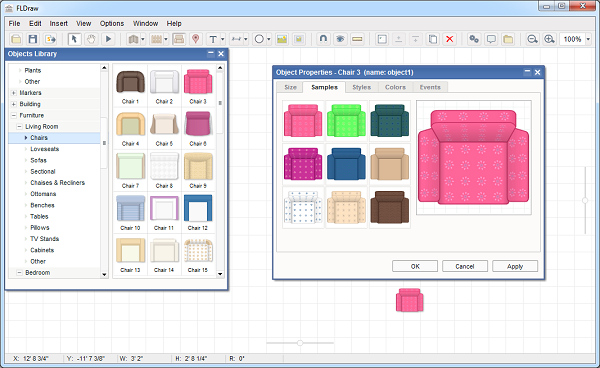Toggle the eye visibility icon
Image resolution: width=600 pixels, height=368 pixels.
tap(340, 39)
